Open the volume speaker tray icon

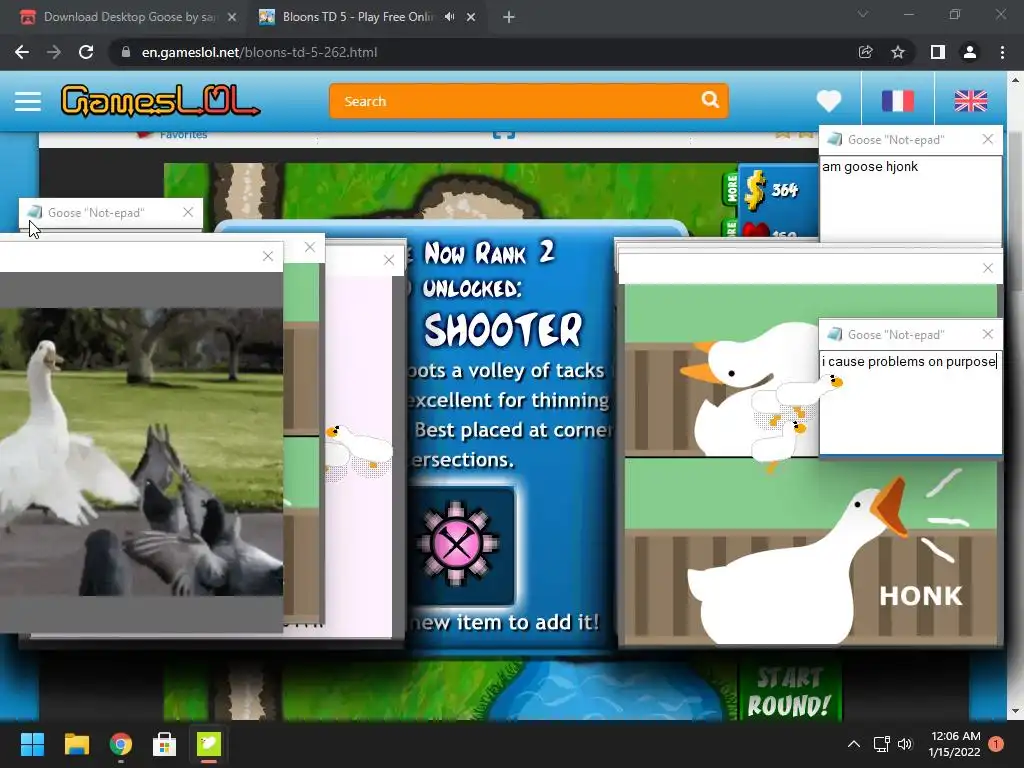tap(905, 744)
